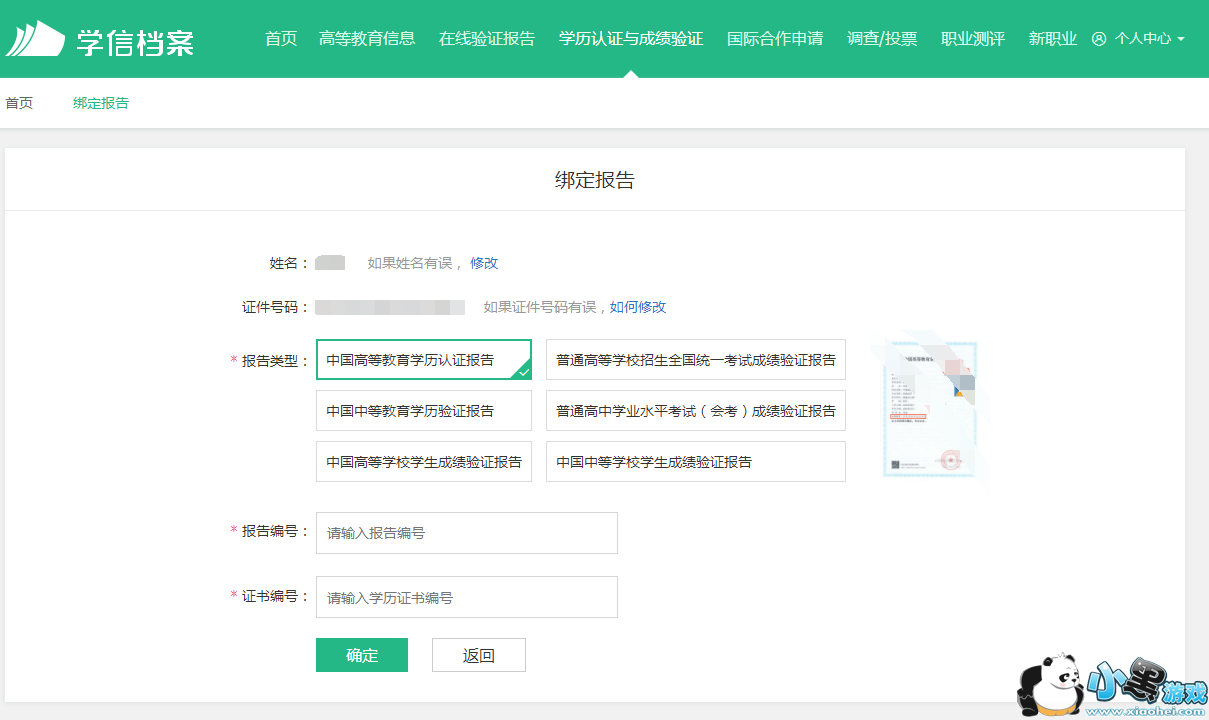Screen dimensions: 1209x720
Task: Click the 首页 breadcrumb link
Action: (x=19, y=103)
